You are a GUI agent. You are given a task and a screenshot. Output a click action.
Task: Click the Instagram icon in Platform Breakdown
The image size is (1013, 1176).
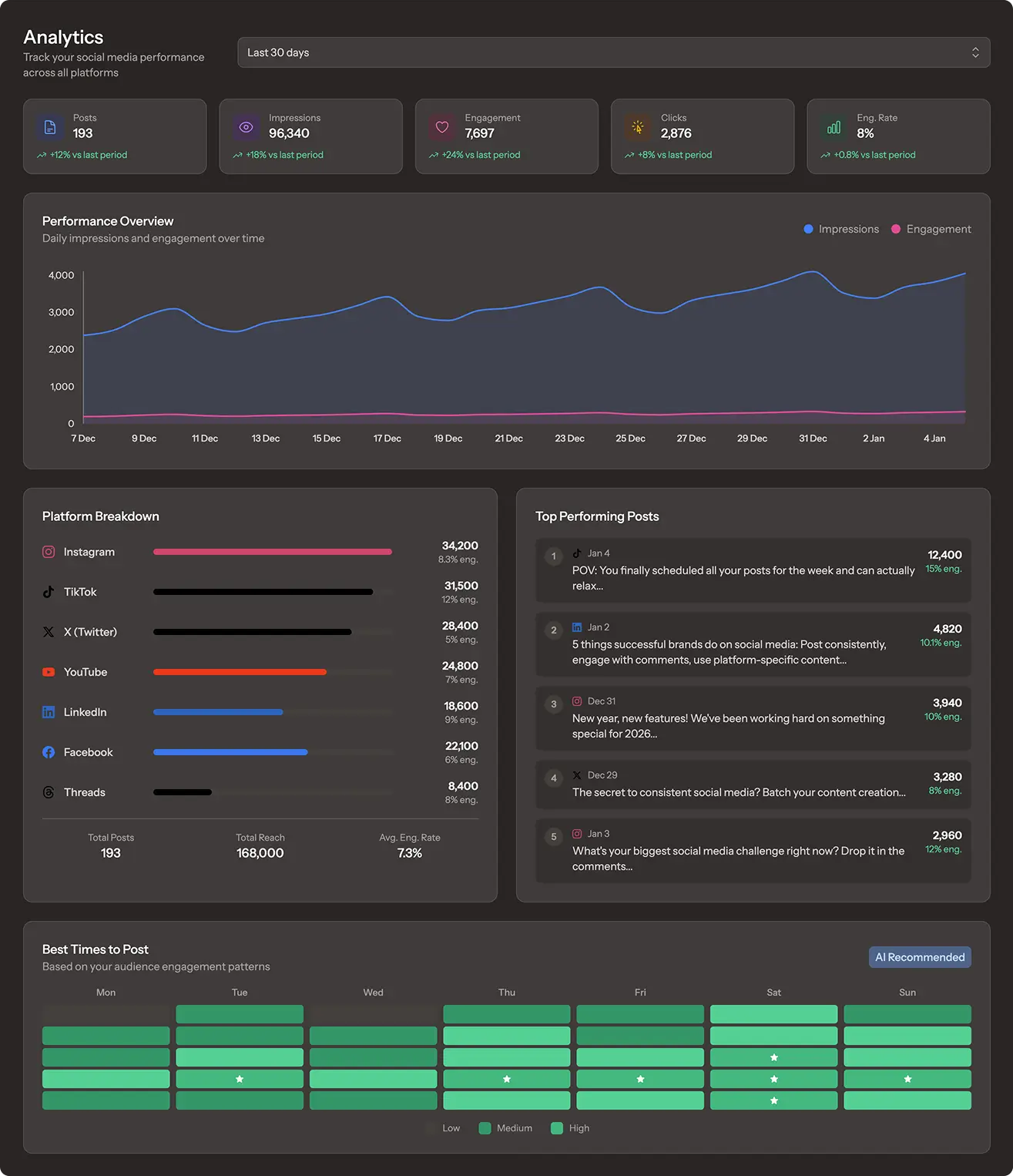point(49,552)
